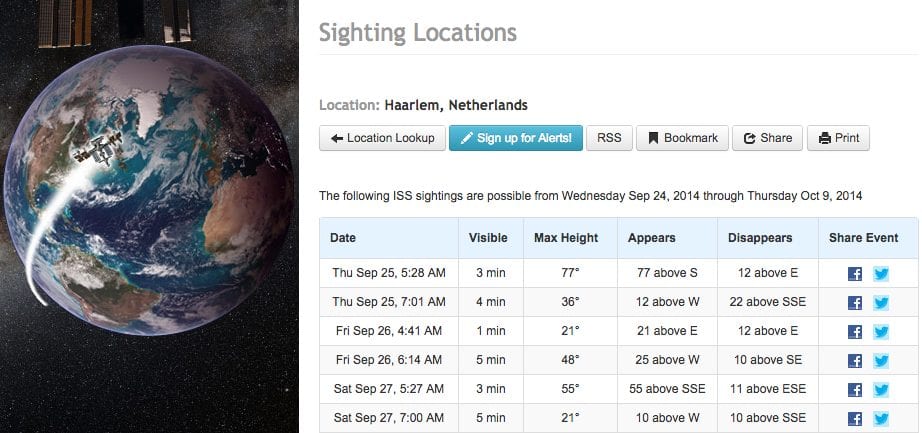Tweet the Fri Sep 26 4:41 AM sighting
The height and width of the screenshot is (433, 922).
881,331
